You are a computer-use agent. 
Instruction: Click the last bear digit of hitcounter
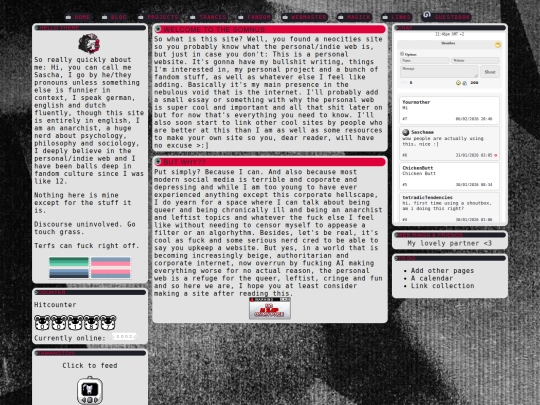click(x=108, y=323)
